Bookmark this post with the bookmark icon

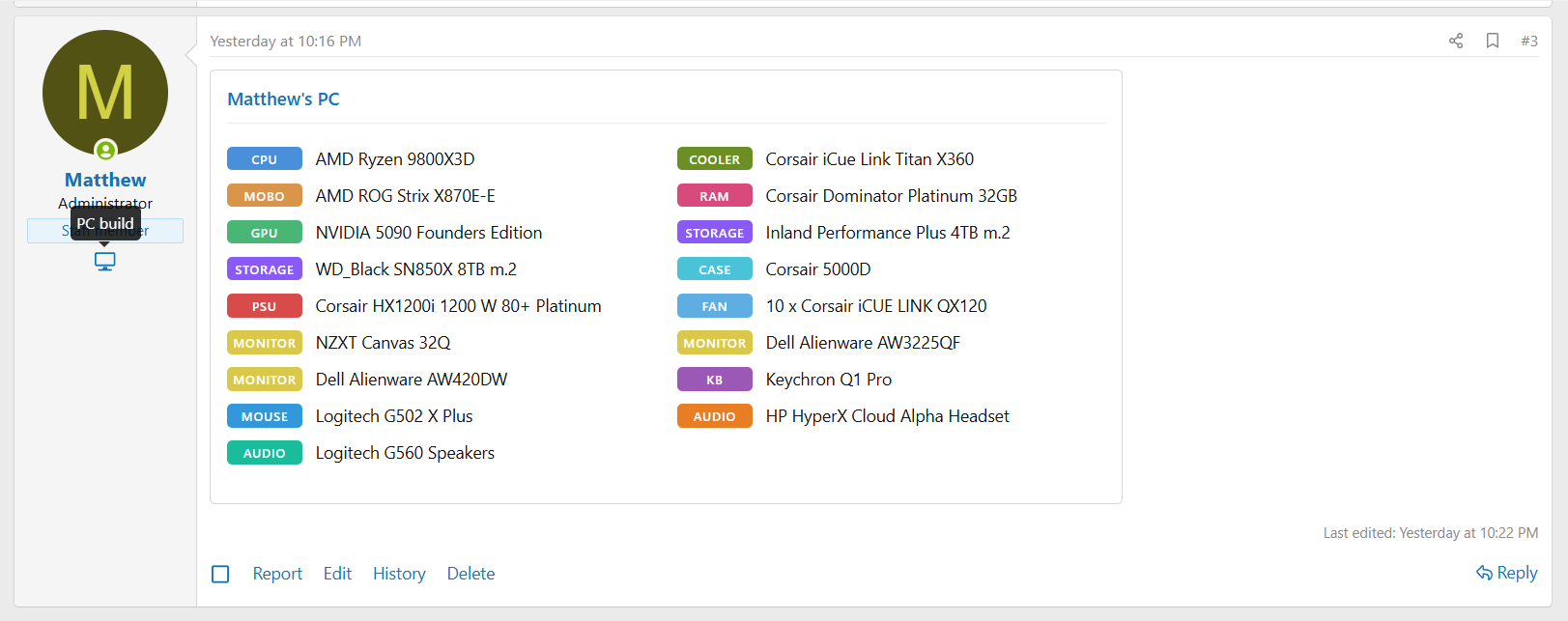coord(1493,41)
